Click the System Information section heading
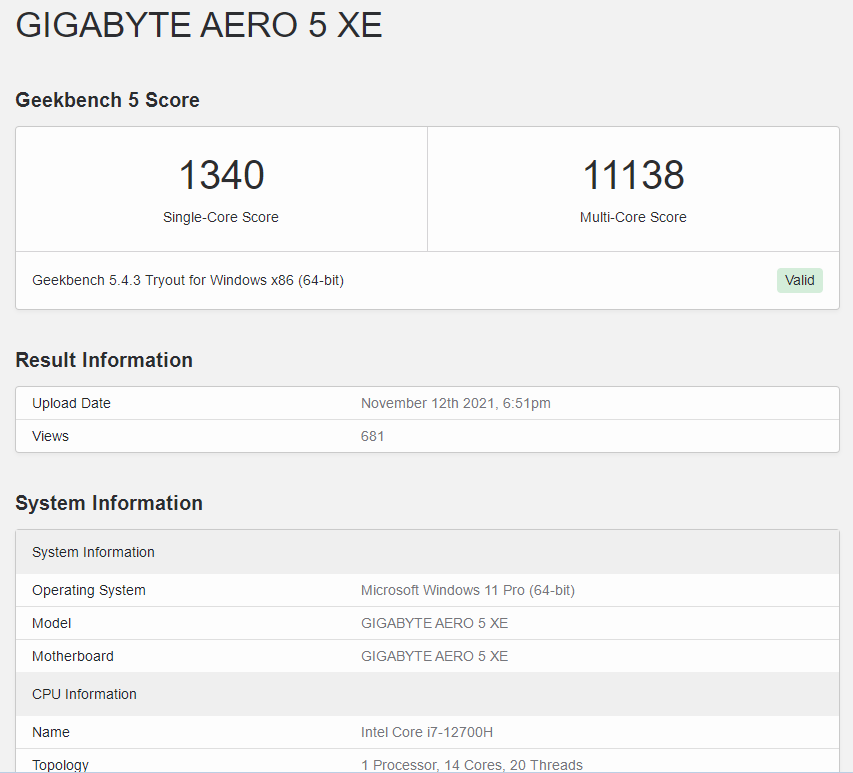The width and height of the screenshot is (853, 773). pos(109,503)
